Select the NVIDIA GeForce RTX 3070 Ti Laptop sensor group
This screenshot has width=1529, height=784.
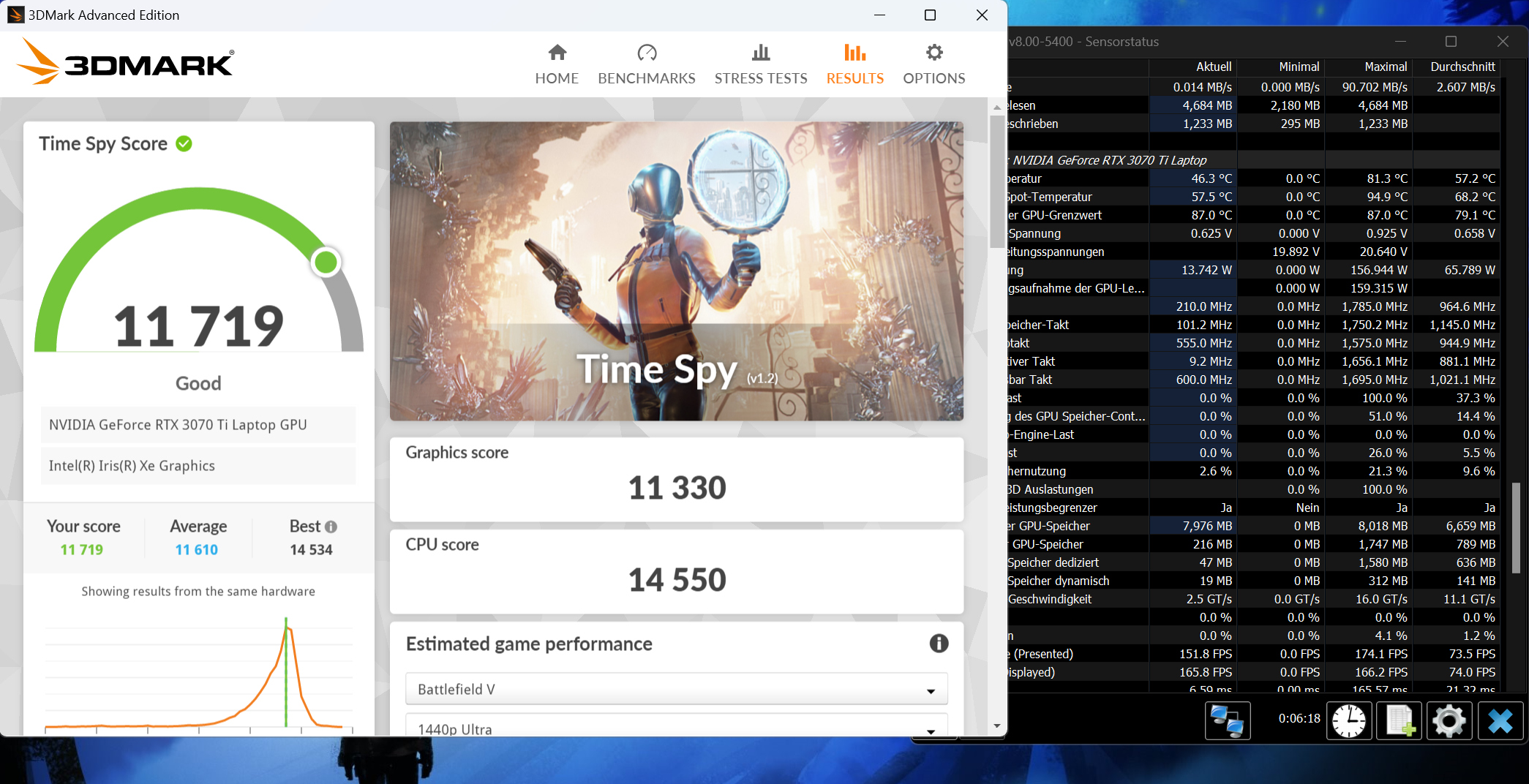point(1109,160)
